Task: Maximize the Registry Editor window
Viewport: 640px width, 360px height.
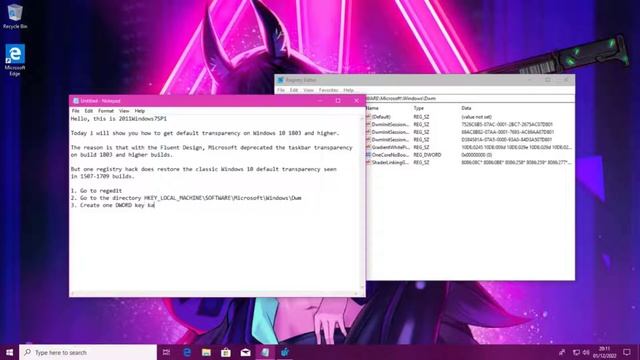Action: [x=548, y=80]
